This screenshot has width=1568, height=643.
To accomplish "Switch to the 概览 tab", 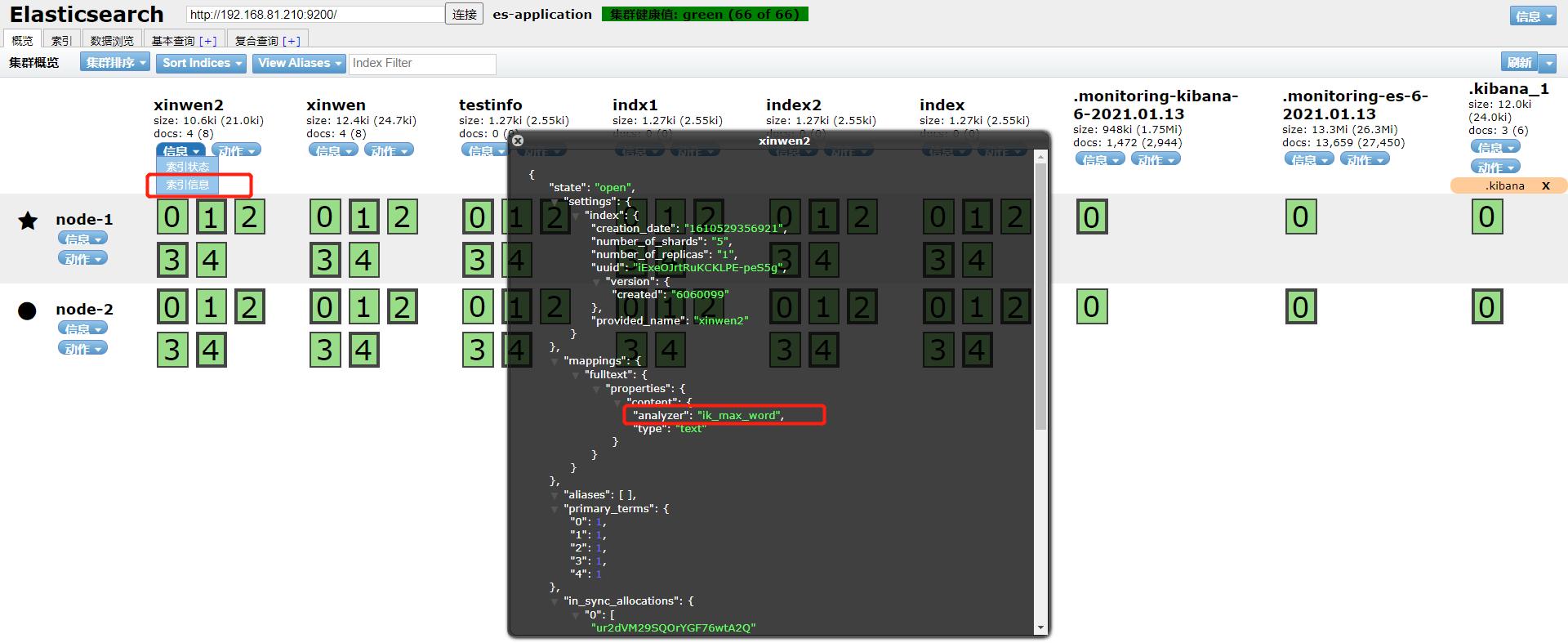I will [x=22, y=40].
